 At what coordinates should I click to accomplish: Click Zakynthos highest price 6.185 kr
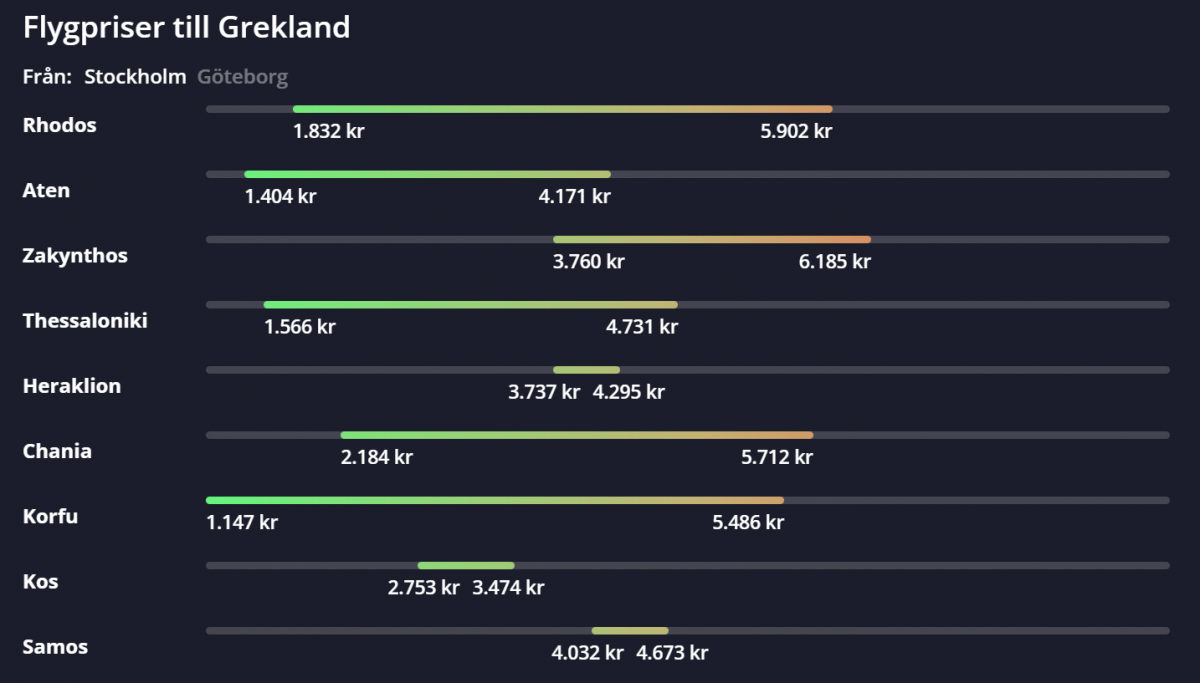pos(834,262)
